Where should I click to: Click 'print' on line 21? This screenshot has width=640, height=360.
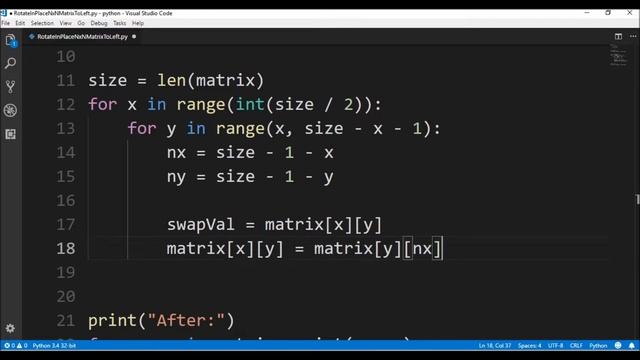tap(113, 321)
